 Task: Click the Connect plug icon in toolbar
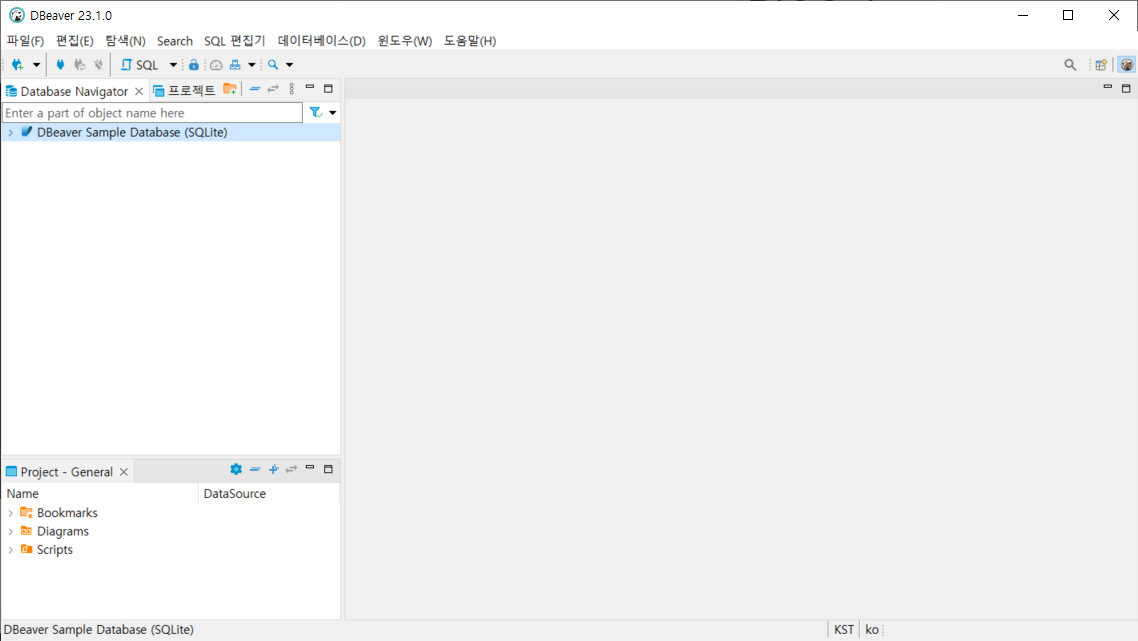(60, 65)
